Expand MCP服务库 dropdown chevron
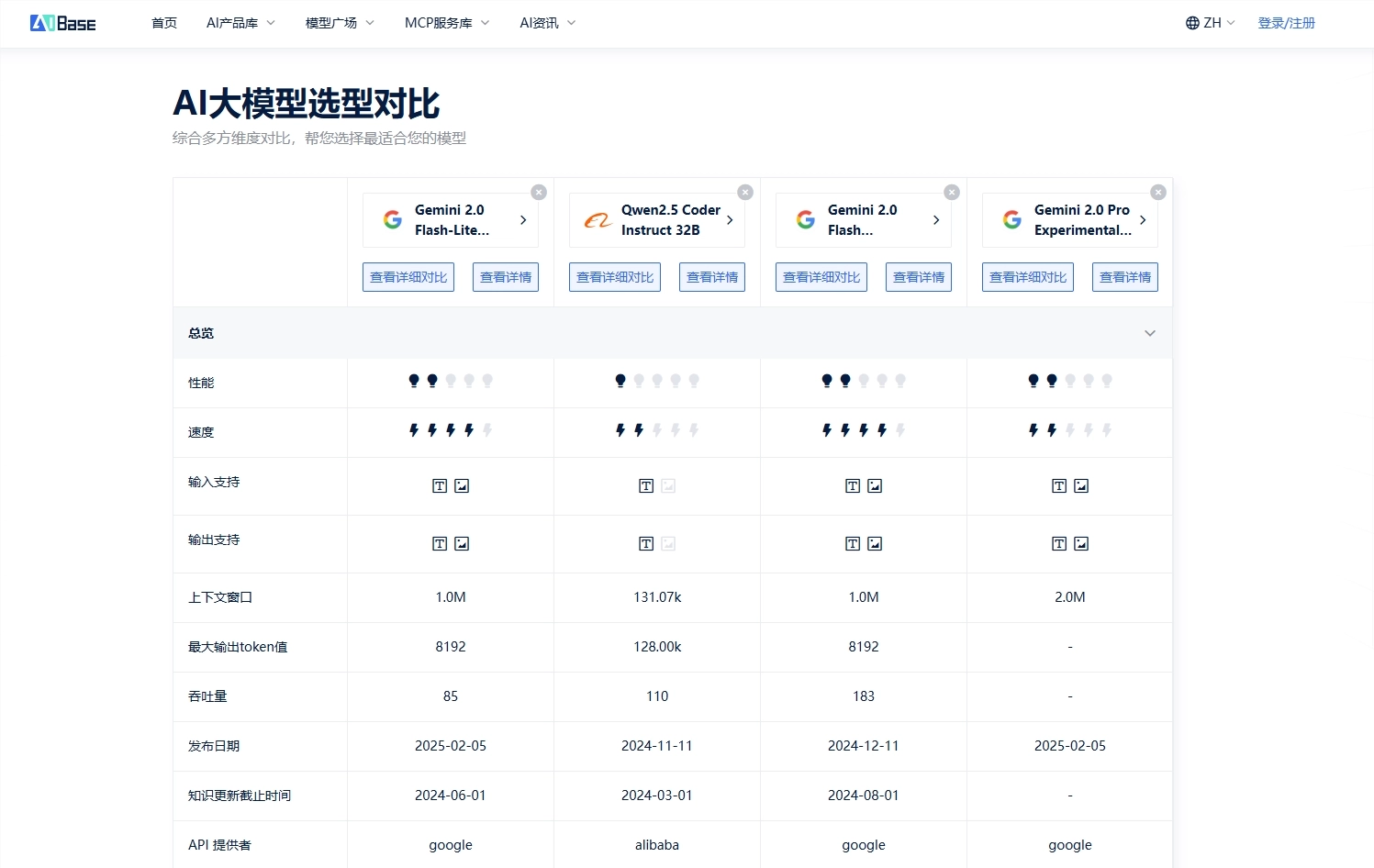This screenshot has width=1374, height=868. point(486,23)
